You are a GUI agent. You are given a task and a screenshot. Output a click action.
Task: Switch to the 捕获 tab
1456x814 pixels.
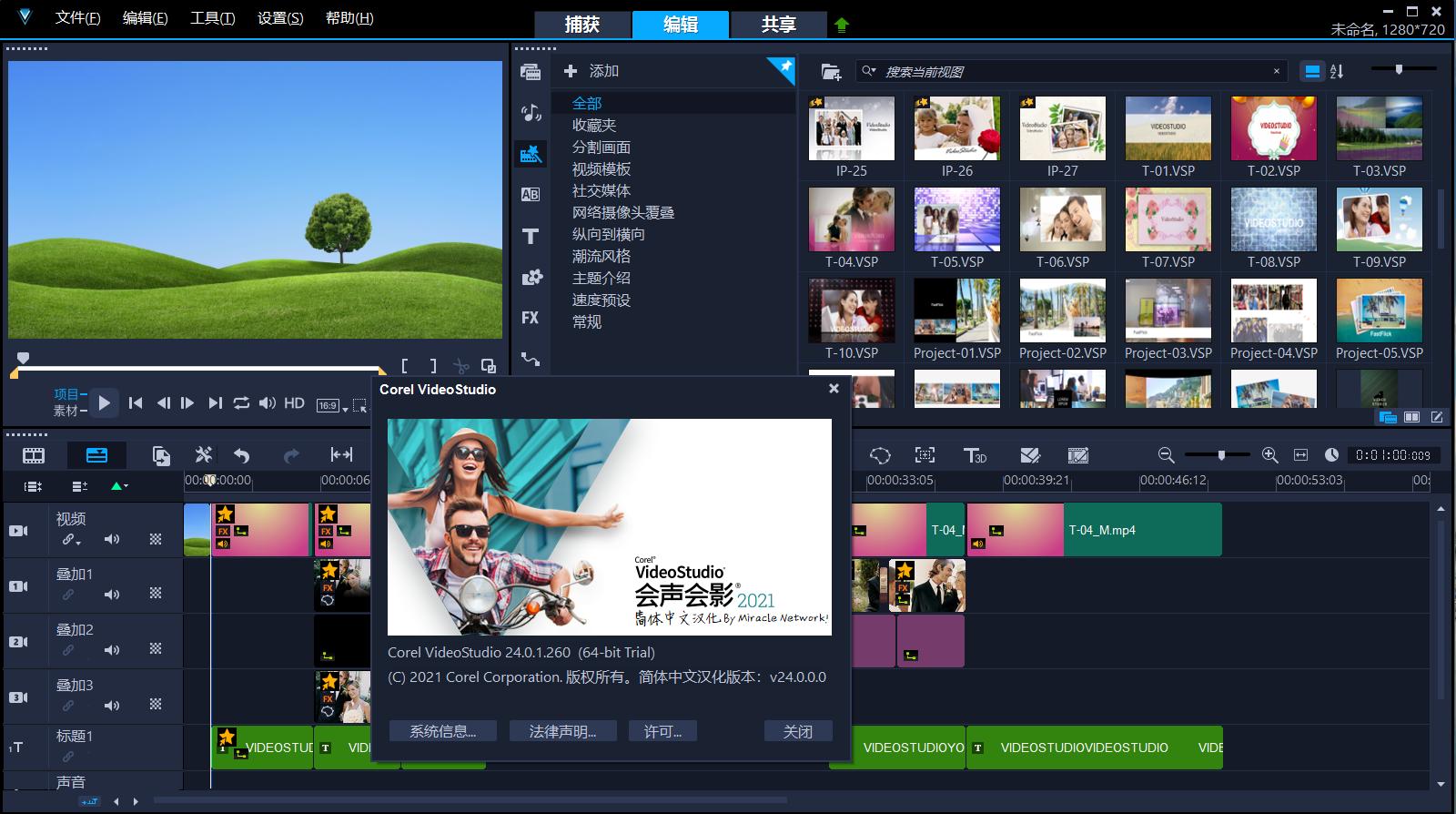pyautogui.click(x=582, y=25)
